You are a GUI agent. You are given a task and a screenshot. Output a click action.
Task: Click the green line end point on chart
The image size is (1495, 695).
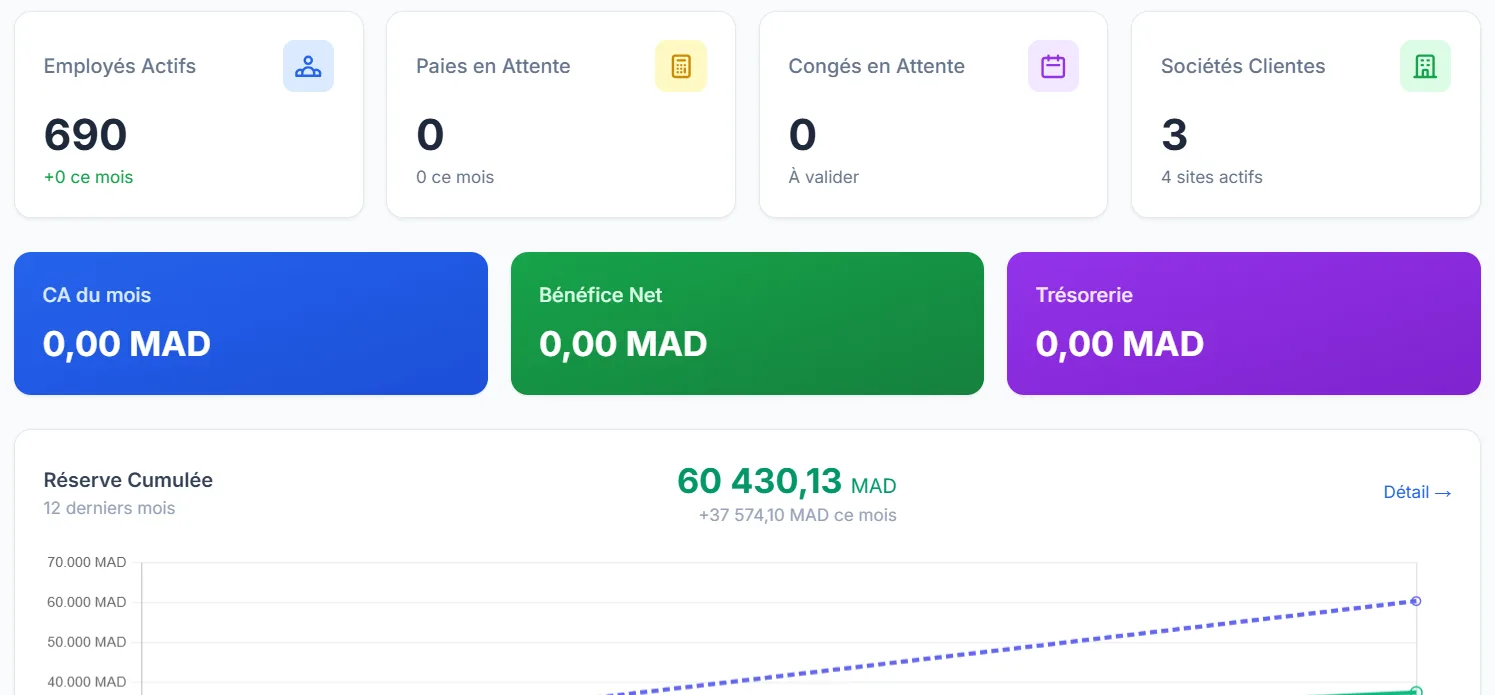[1416, 691]
